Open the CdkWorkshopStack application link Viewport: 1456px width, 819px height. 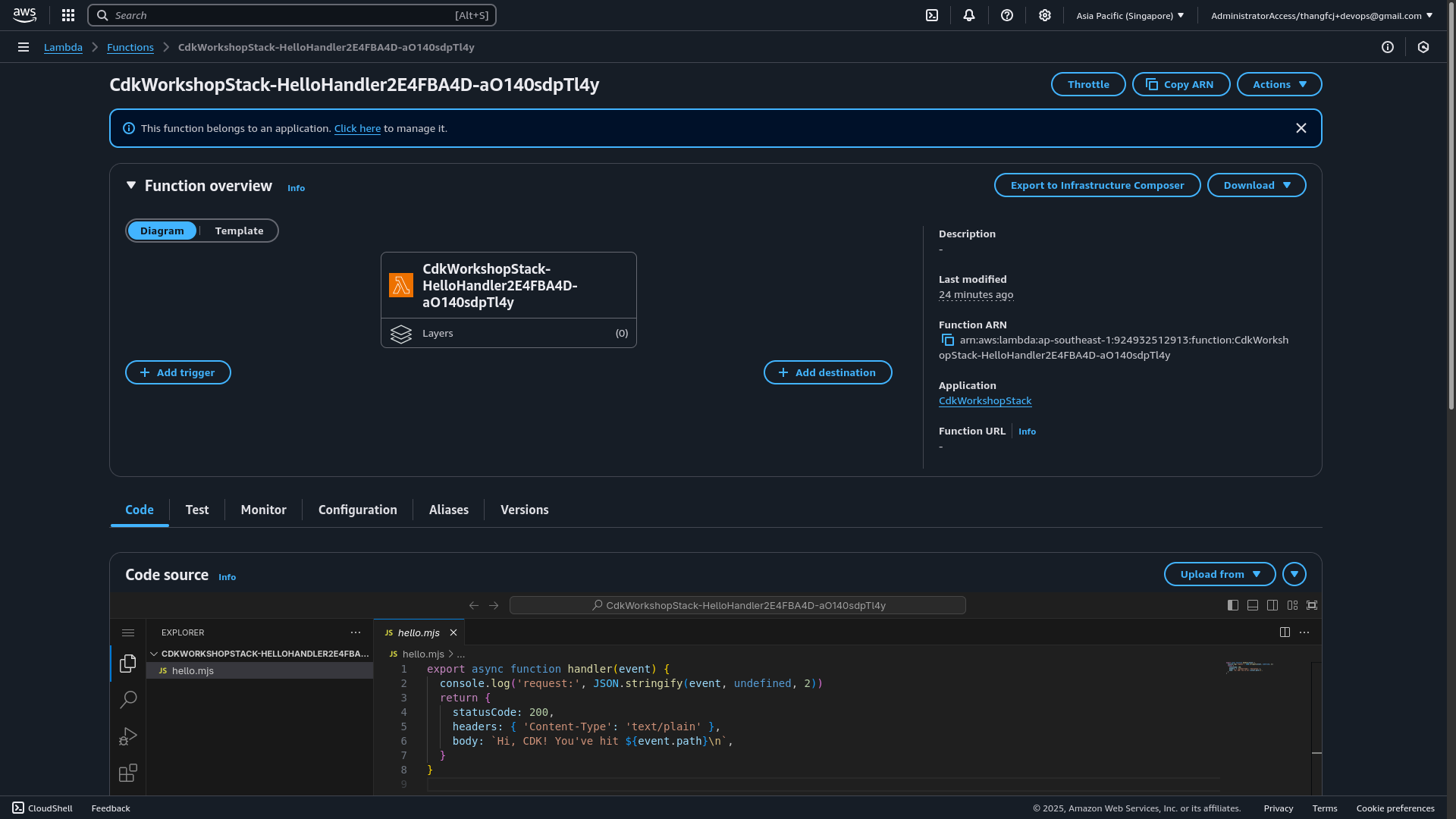coord(985,400)
